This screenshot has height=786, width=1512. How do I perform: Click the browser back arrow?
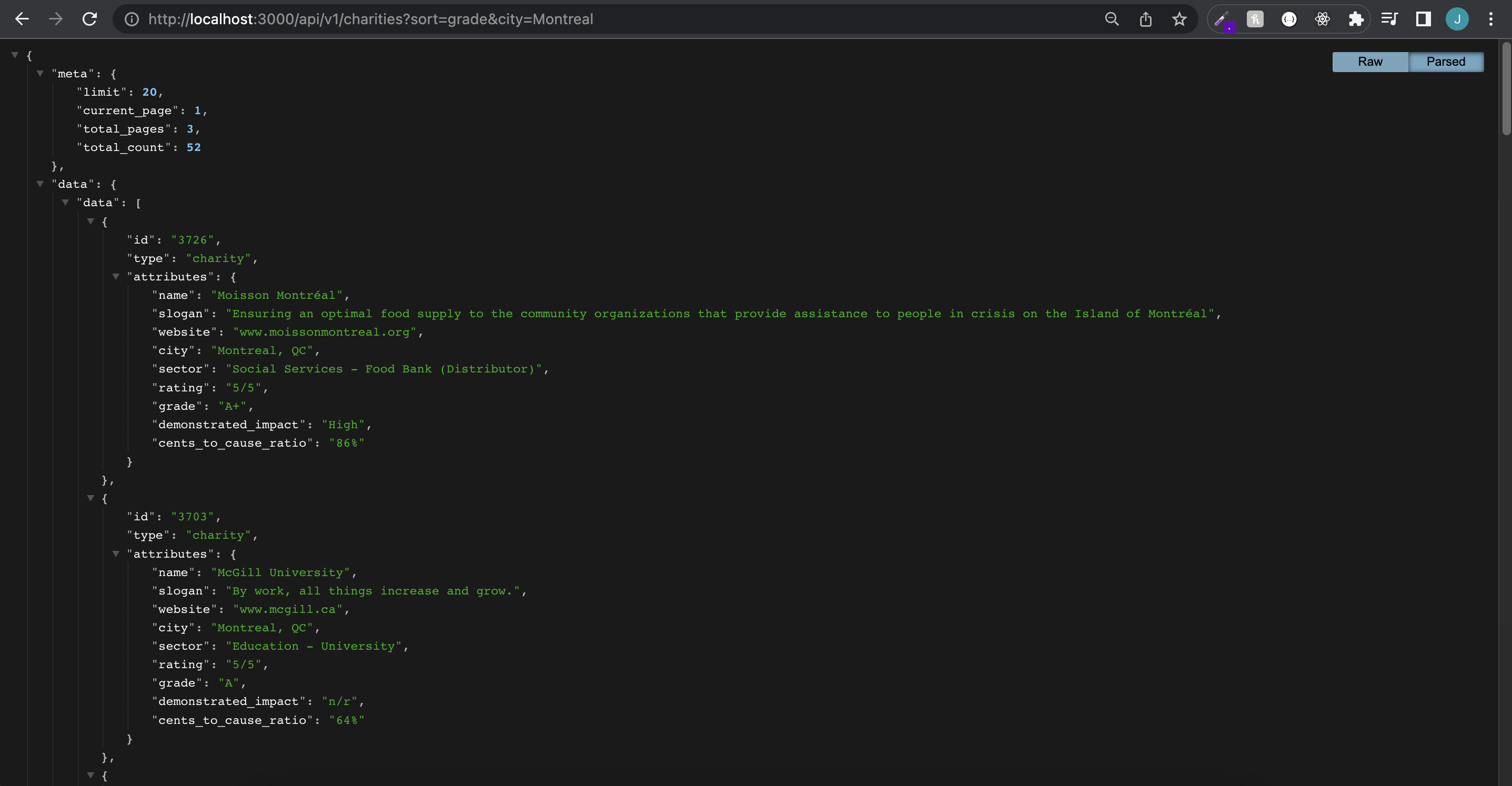pyautogui.click(x=22, y=19)
